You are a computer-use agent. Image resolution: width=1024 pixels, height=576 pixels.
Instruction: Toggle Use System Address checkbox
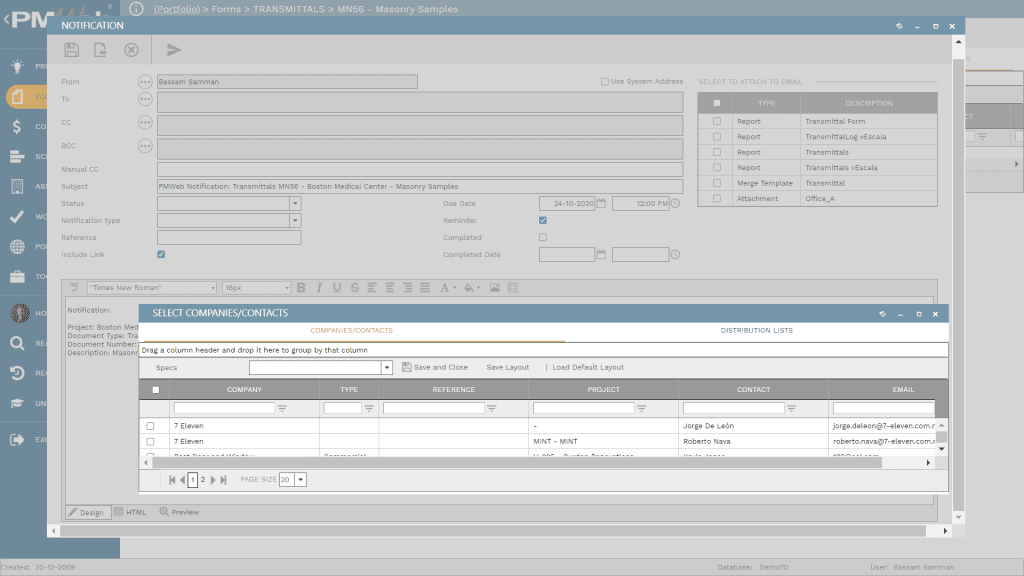(605, 82)
